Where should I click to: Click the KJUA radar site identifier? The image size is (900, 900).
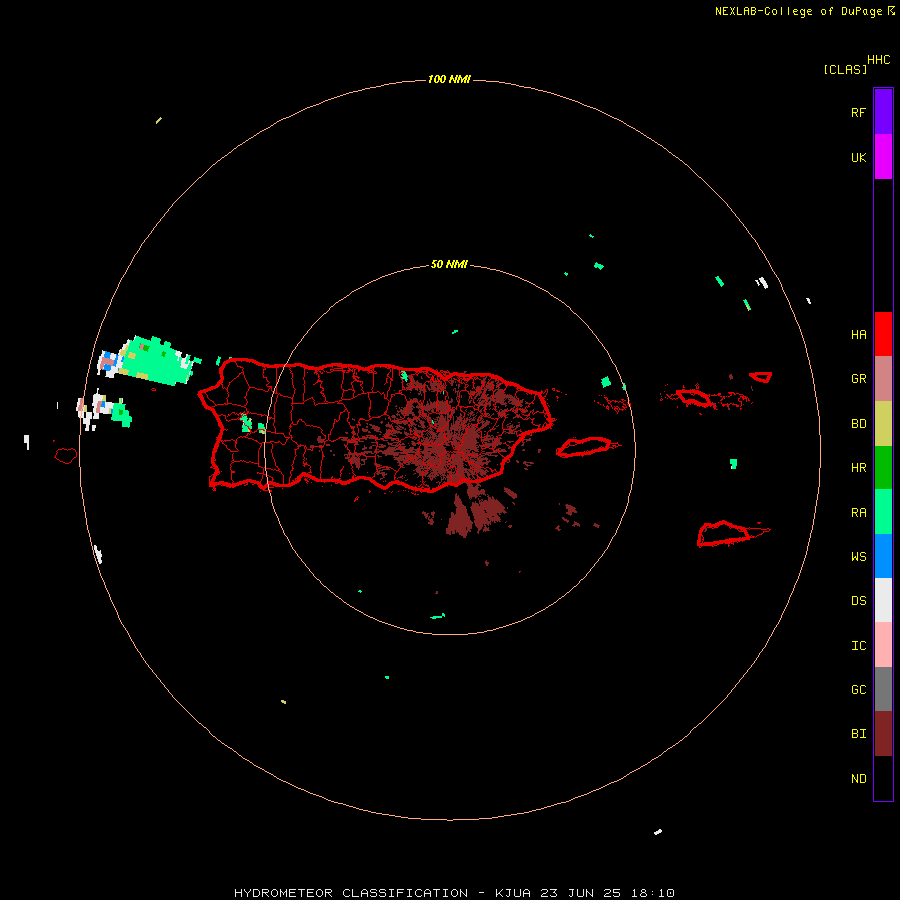pos(513,893)
